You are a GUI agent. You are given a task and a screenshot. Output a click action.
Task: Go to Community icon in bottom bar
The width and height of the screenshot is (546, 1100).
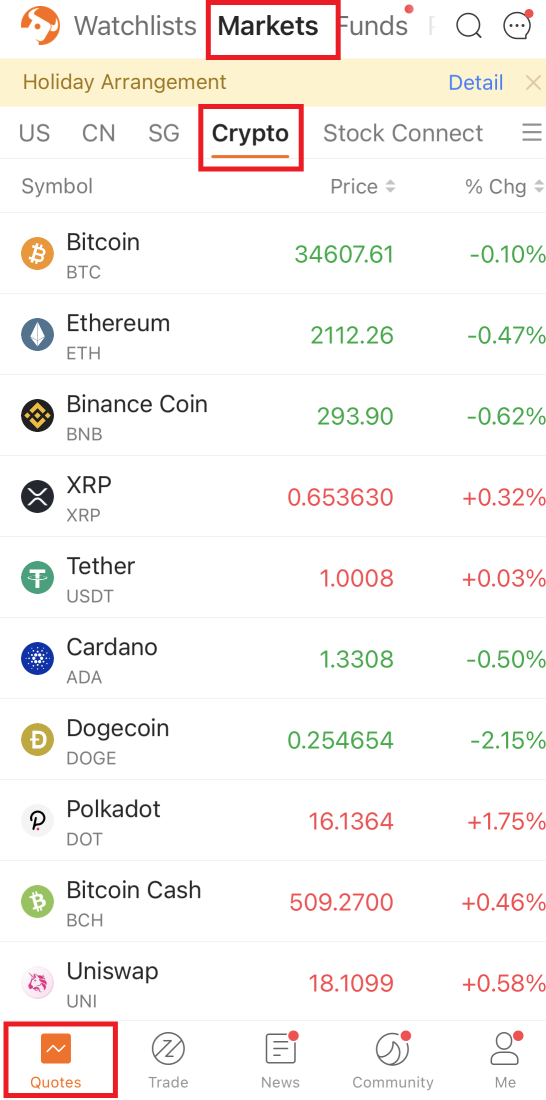click(392, 1050)
